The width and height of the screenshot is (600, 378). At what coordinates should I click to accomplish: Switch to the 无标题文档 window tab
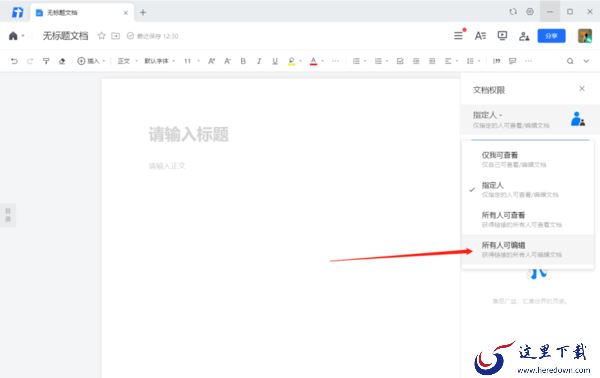click(82, 13)
